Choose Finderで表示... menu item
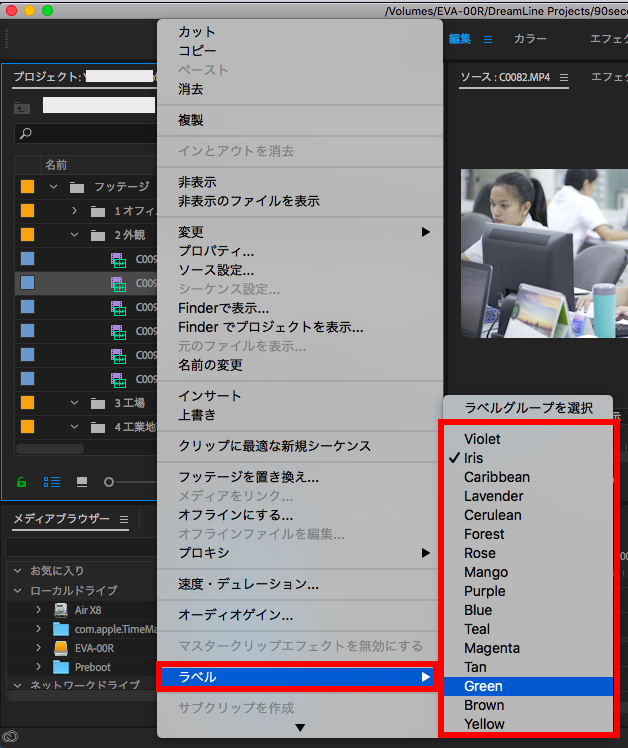The height and width of the screenshot is (748, 628). (x=300, y=308)
